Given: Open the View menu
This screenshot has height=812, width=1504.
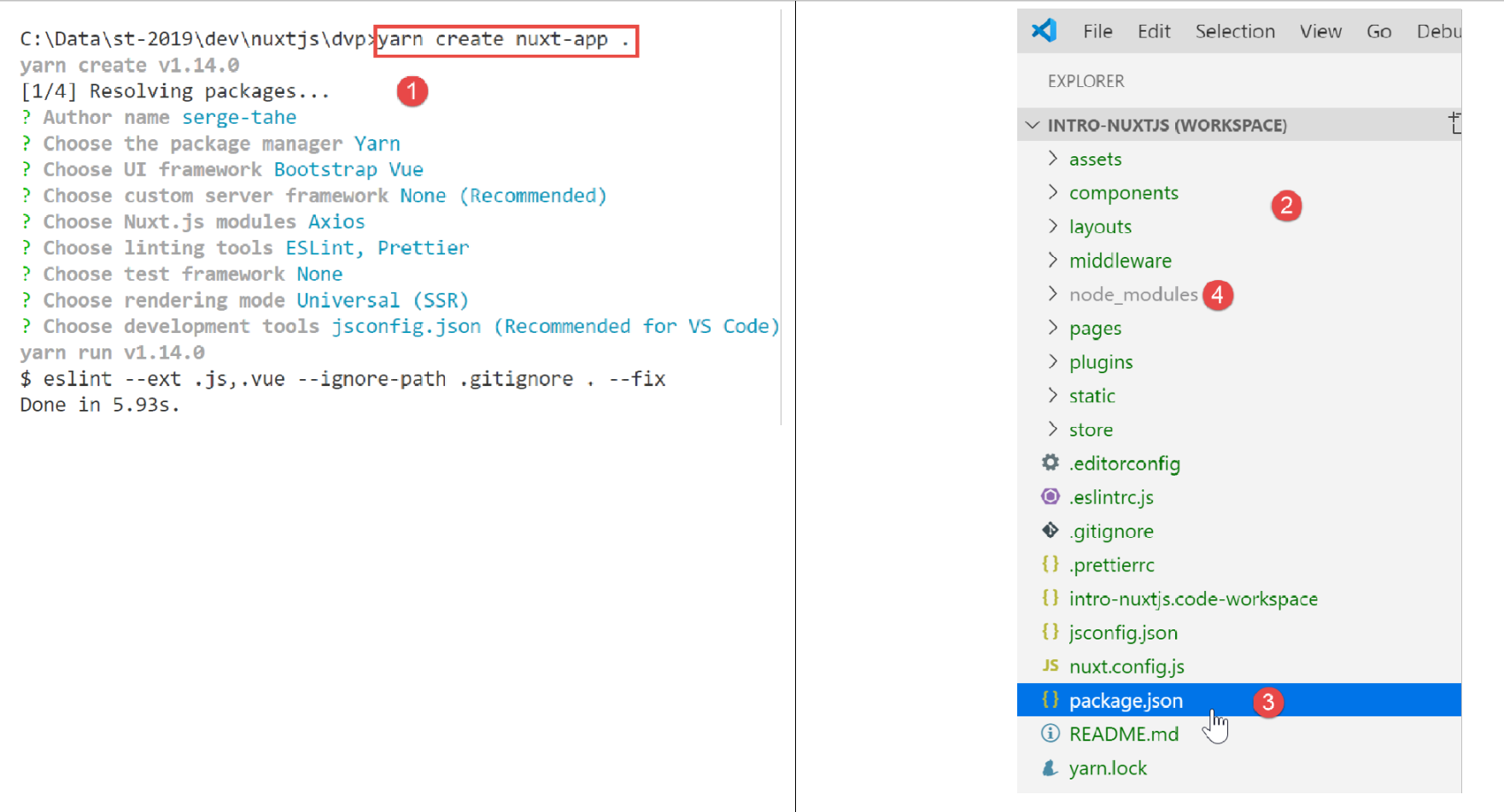Looking at the screenshot, I should click(1320, 32).
